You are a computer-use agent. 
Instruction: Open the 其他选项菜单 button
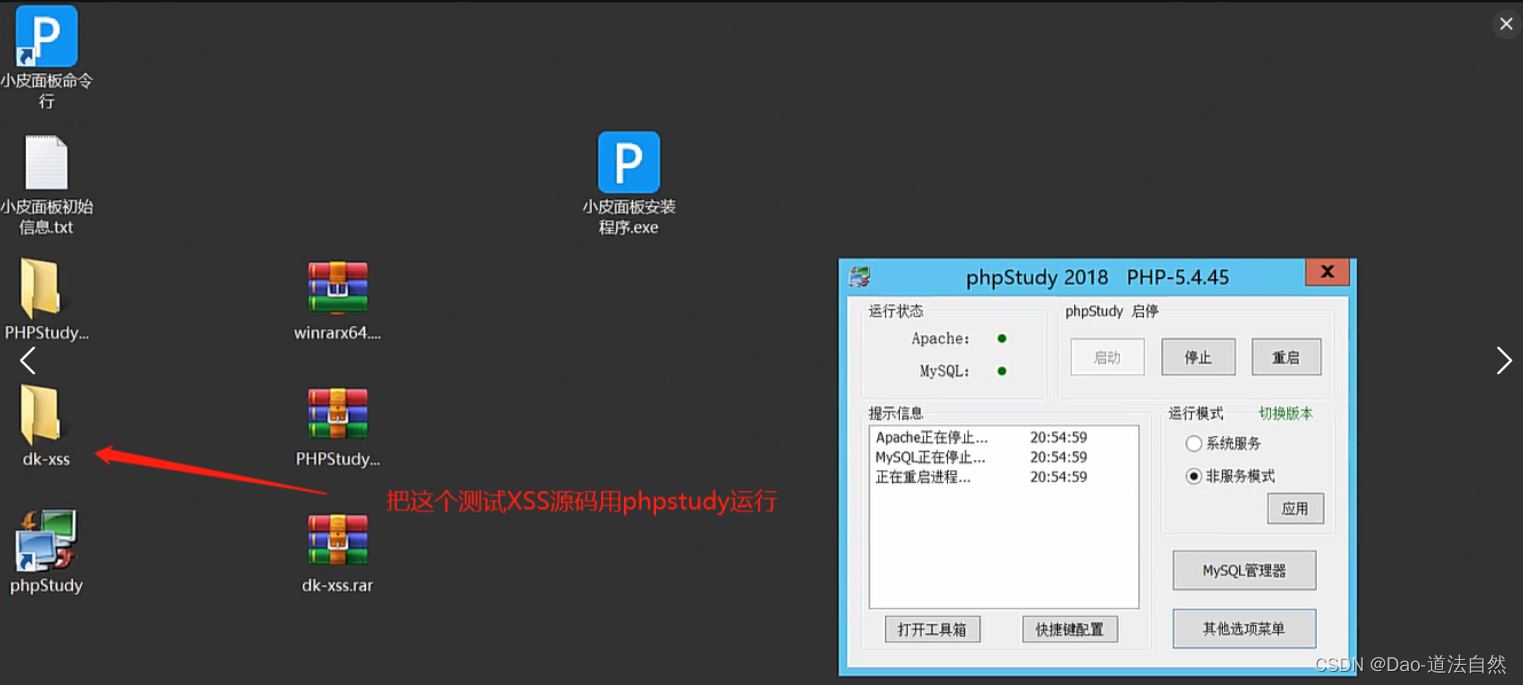click(x=1244, y=629)
